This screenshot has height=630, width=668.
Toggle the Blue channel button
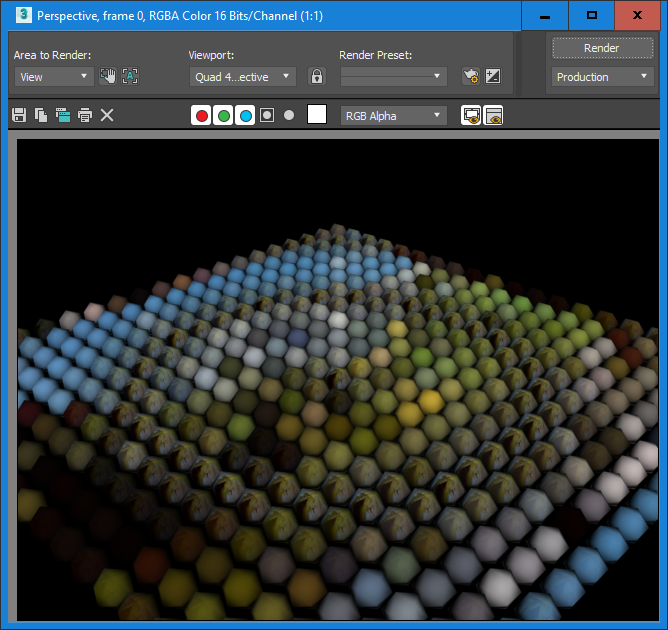pyautogui.click(x=245, y=115)
